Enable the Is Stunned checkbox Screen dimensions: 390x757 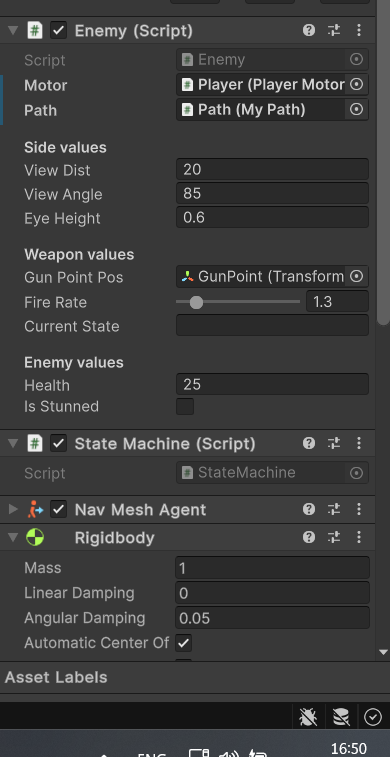[185, 407]
